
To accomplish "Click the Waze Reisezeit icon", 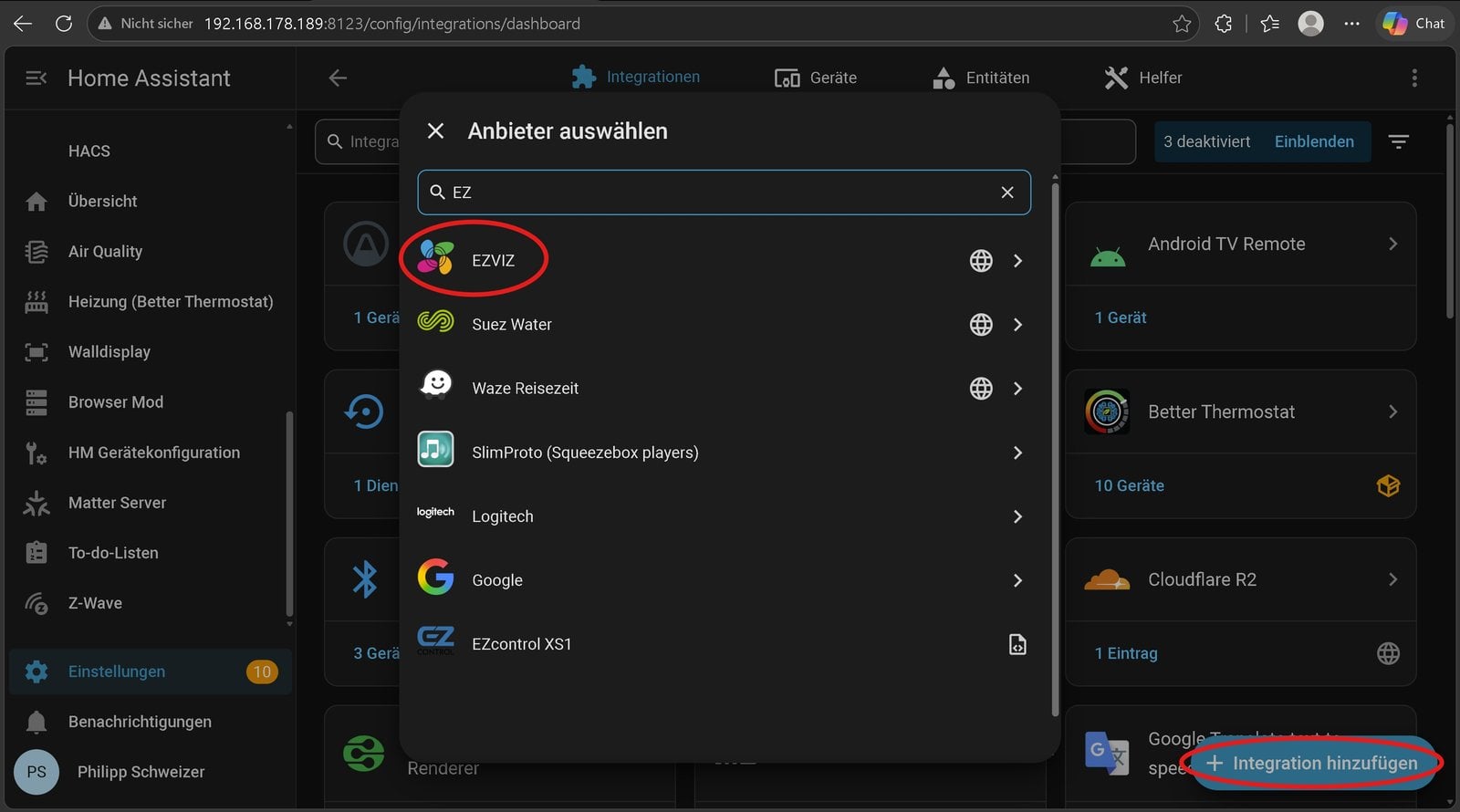I will [x=436, y=384].
